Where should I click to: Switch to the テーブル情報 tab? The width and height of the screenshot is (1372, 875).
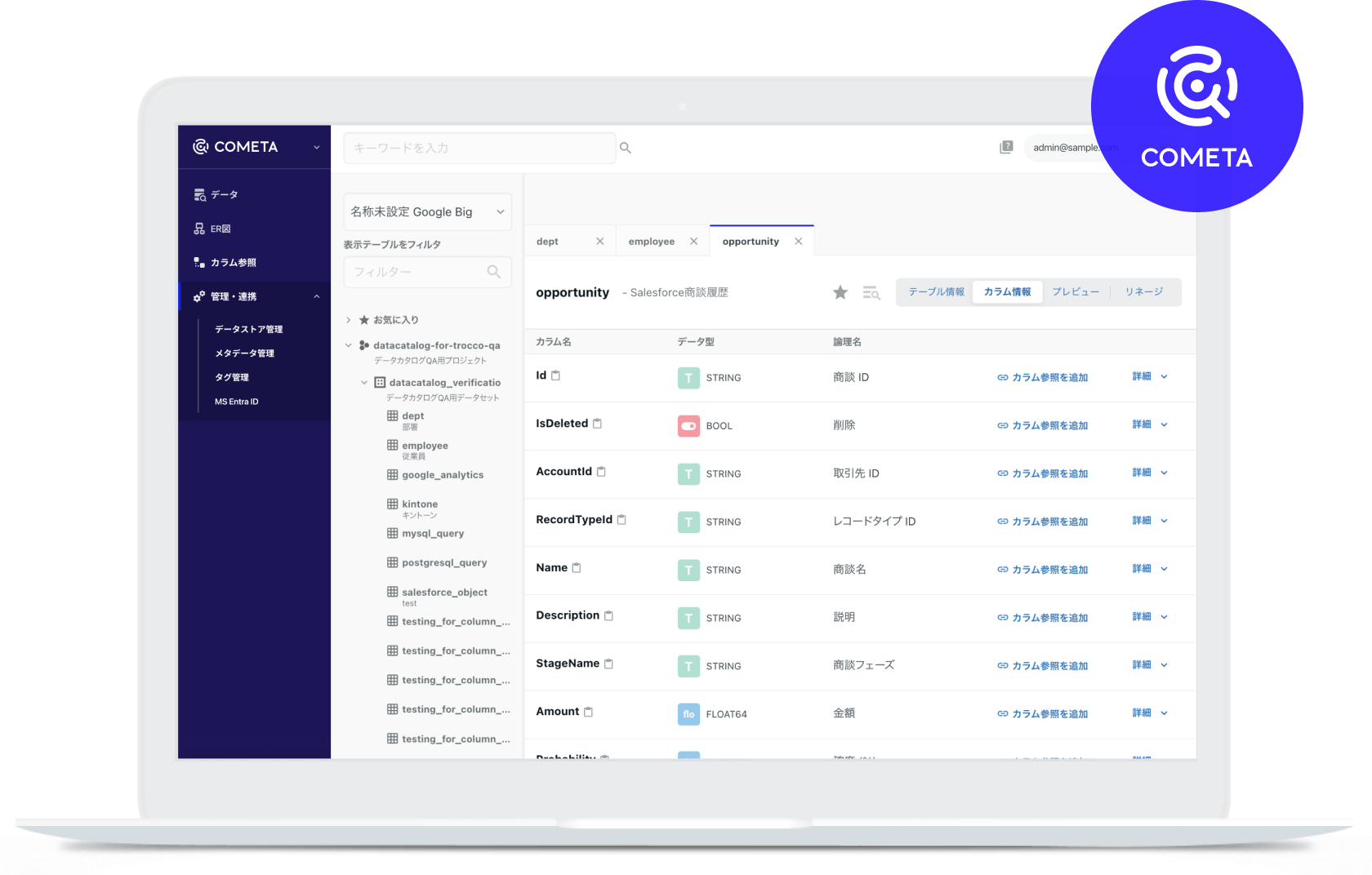(x=936, y=292)
